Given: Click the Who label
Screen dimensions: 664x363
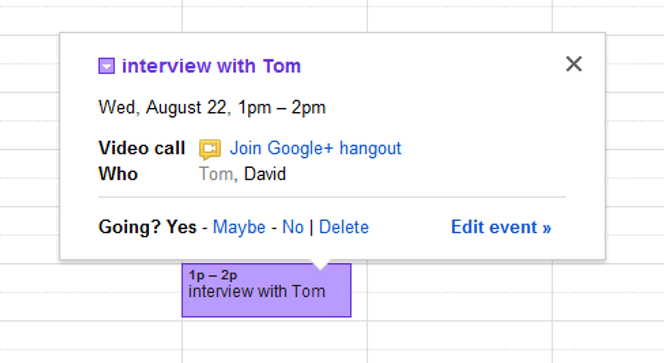Looking at the screenshot, I should (x=118, y=174).
